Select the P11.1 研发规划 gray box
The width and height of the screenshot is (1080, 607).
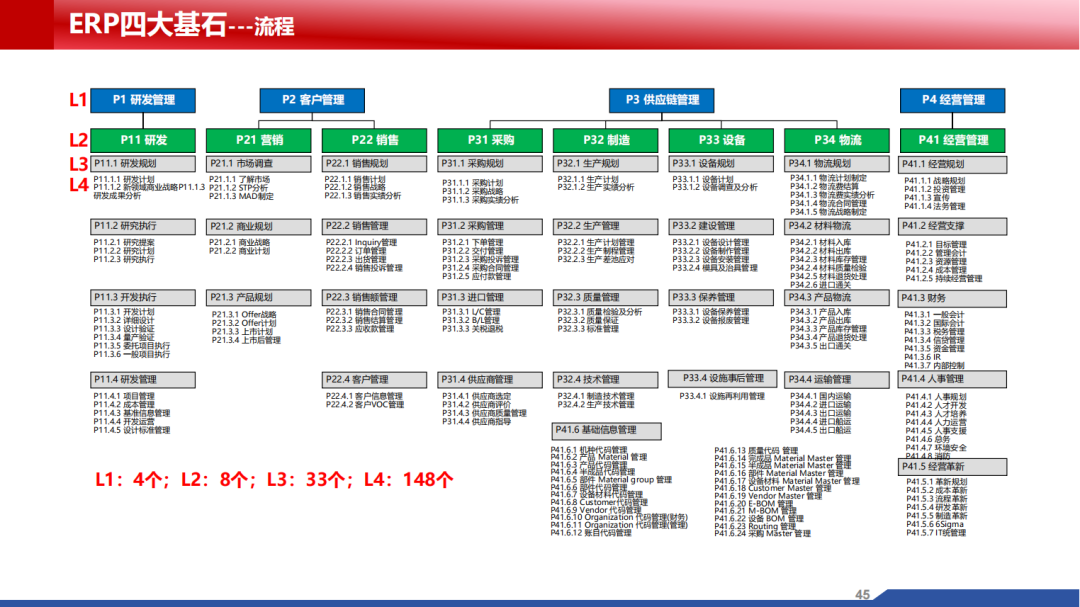coord(143,163)
